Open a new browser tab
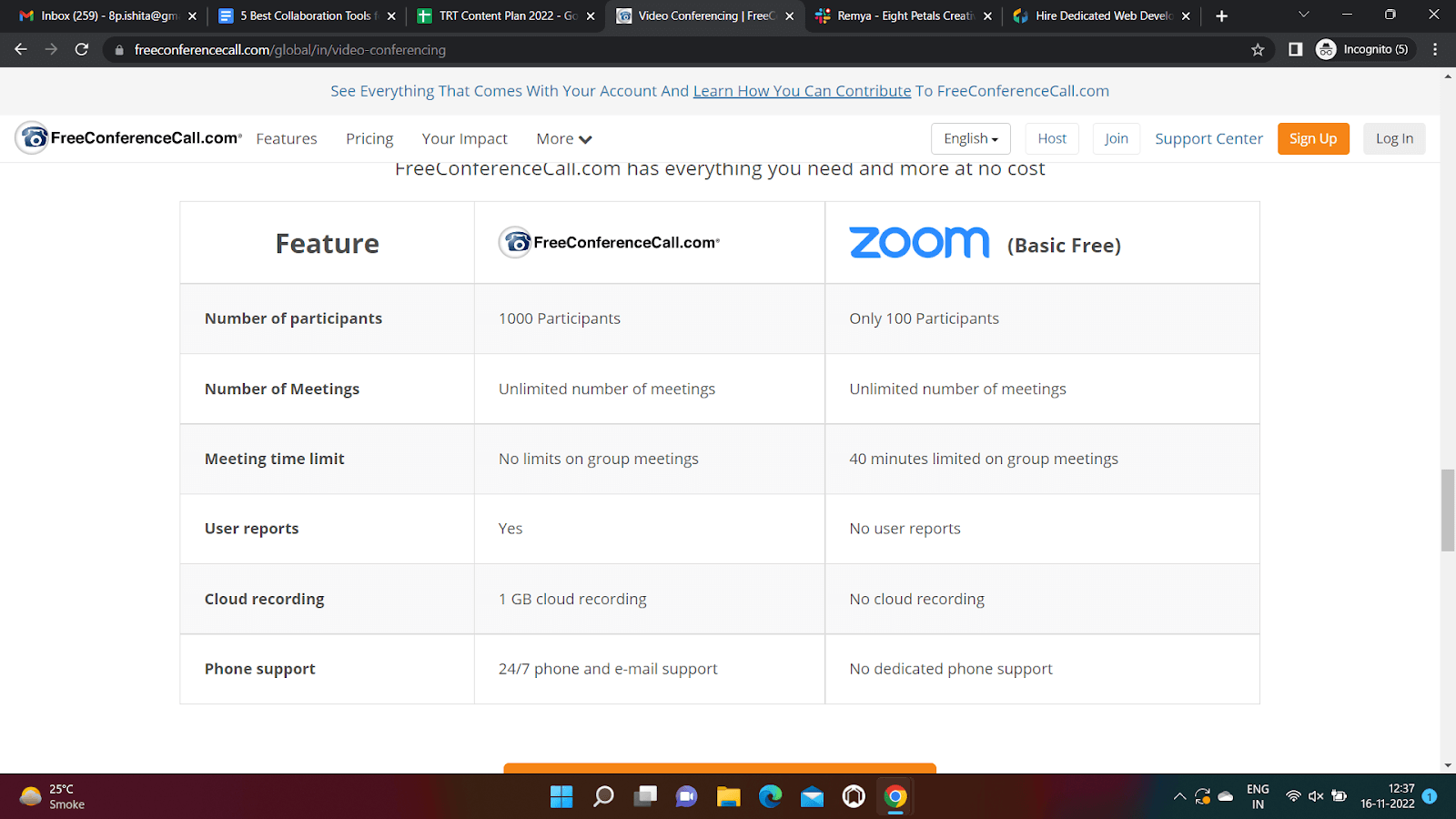 1221,15
